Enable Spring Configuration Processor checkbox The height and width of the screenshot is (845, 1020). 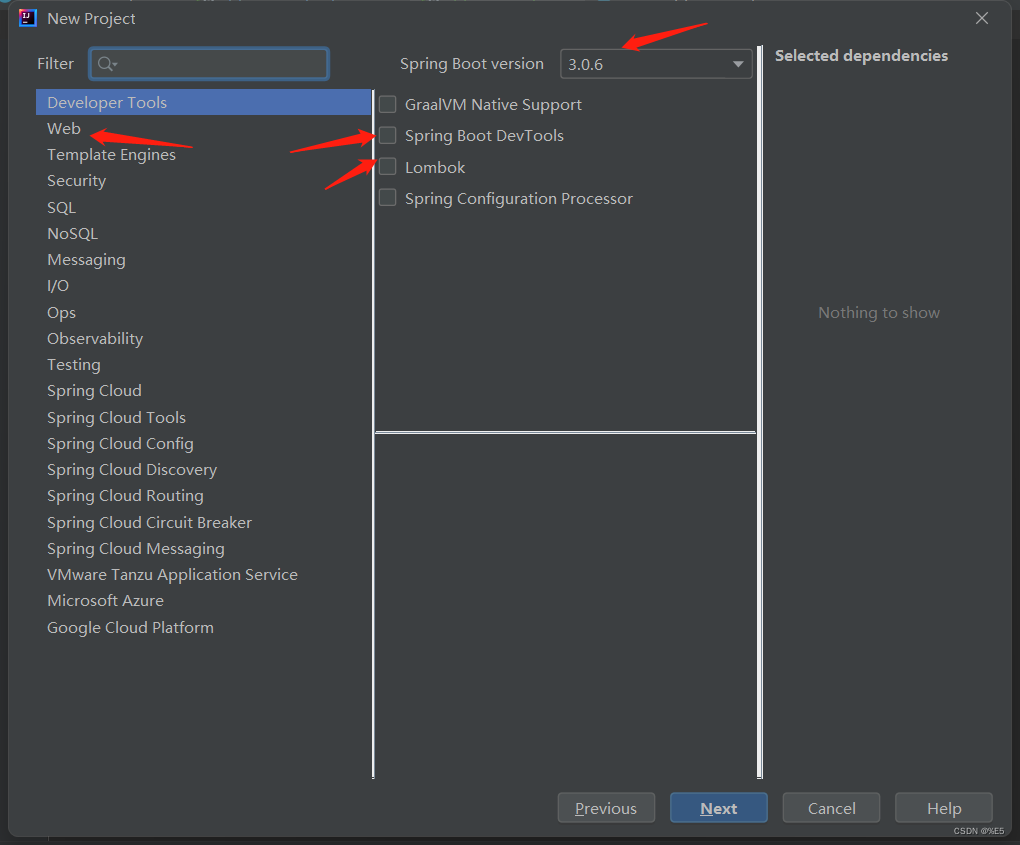(388, 198)
